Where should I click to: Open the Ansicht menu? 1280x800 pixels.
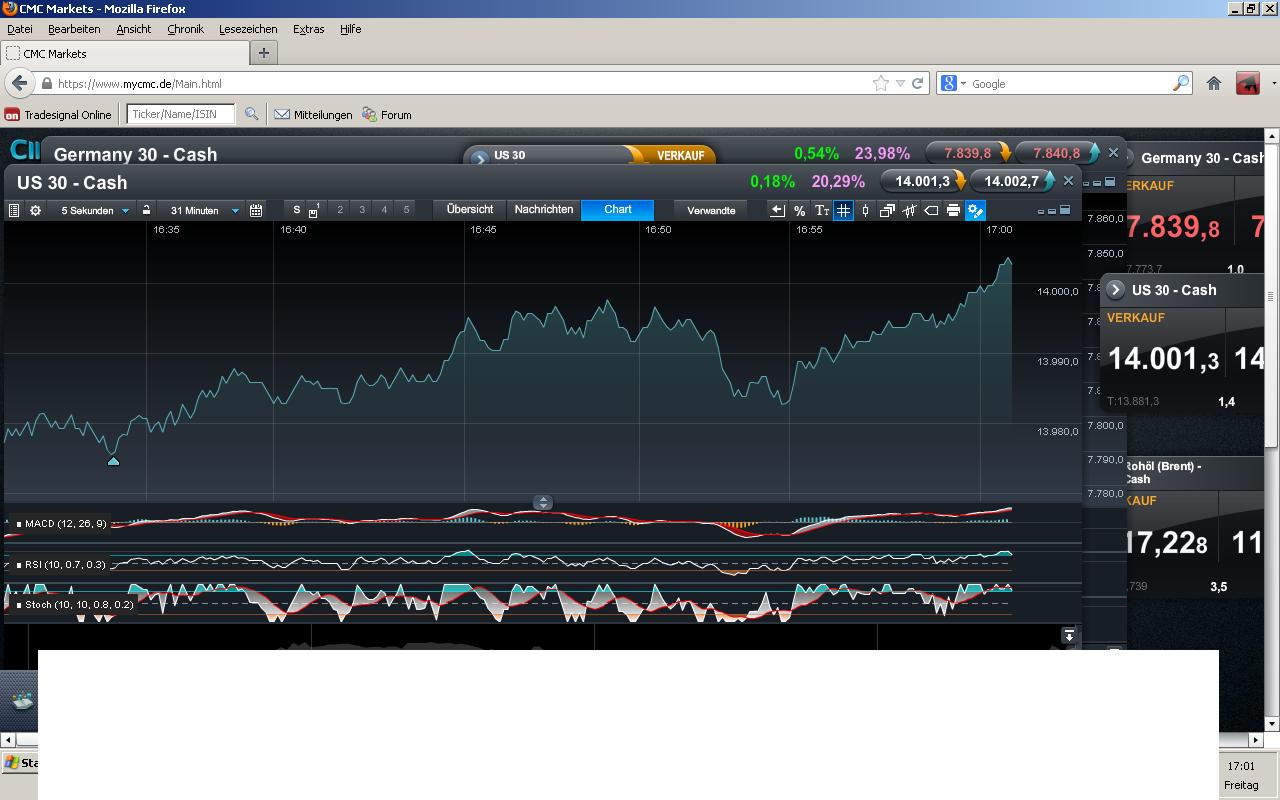[x=133, y=29]
